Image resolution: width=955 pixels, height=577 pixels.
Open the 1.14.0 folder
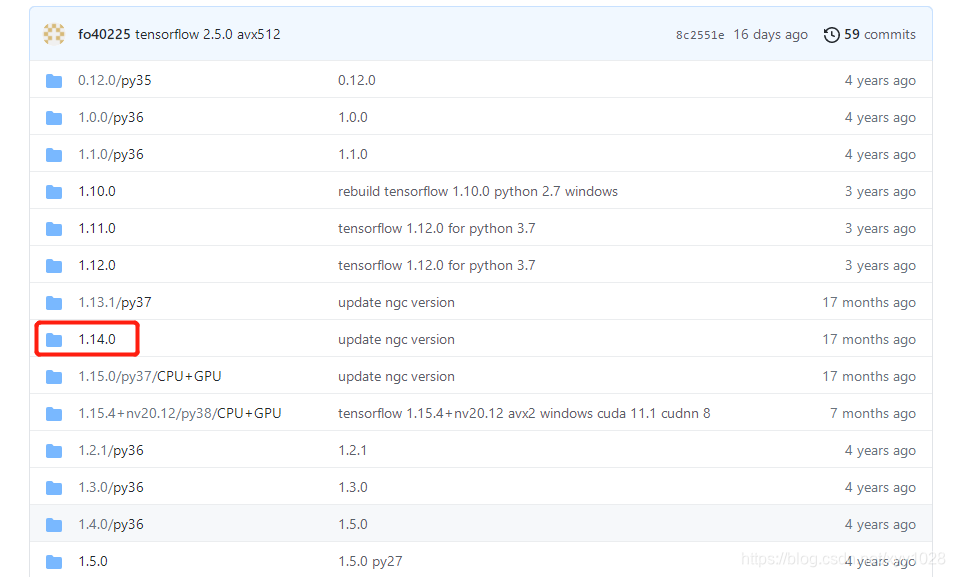pyautogui.click(x=97, y=339)
